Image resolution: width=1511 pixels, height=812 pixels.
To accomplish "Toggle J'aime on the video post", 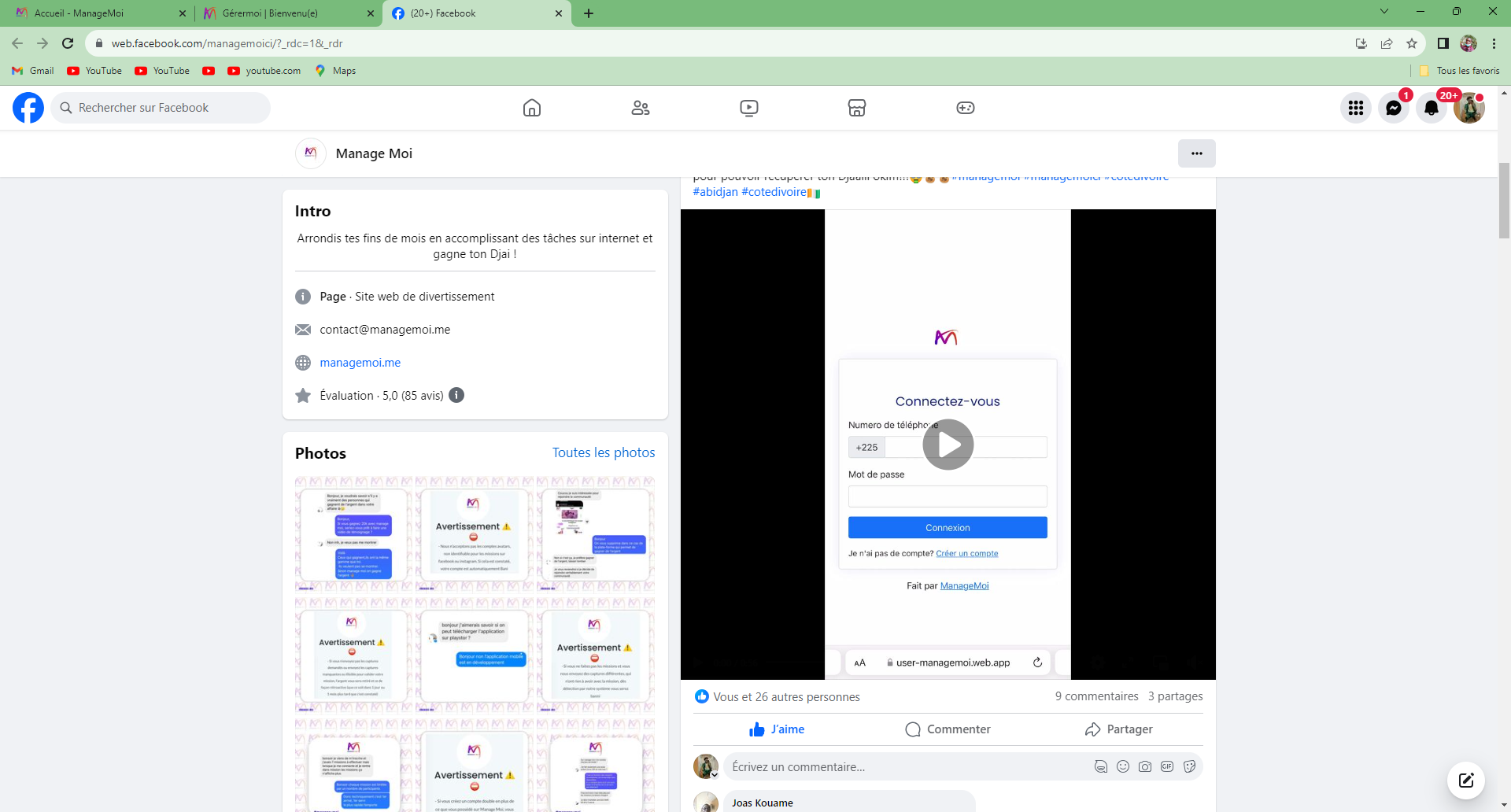I will [777, 729].
